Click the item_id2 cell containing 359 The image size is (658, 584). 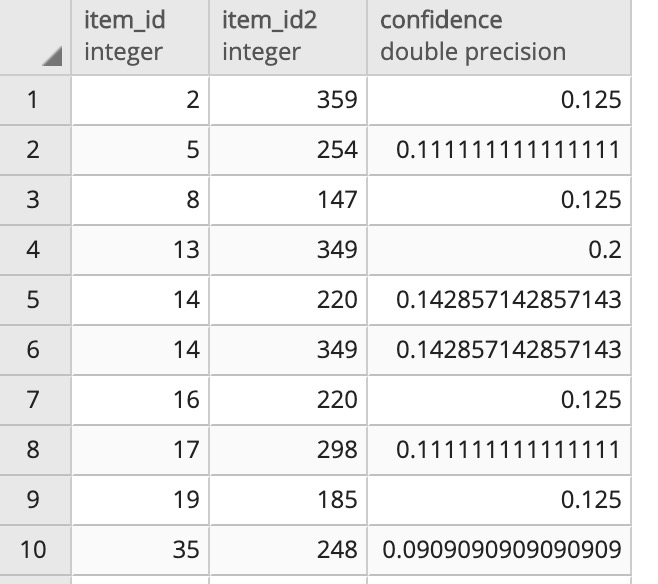coord(287,100)
